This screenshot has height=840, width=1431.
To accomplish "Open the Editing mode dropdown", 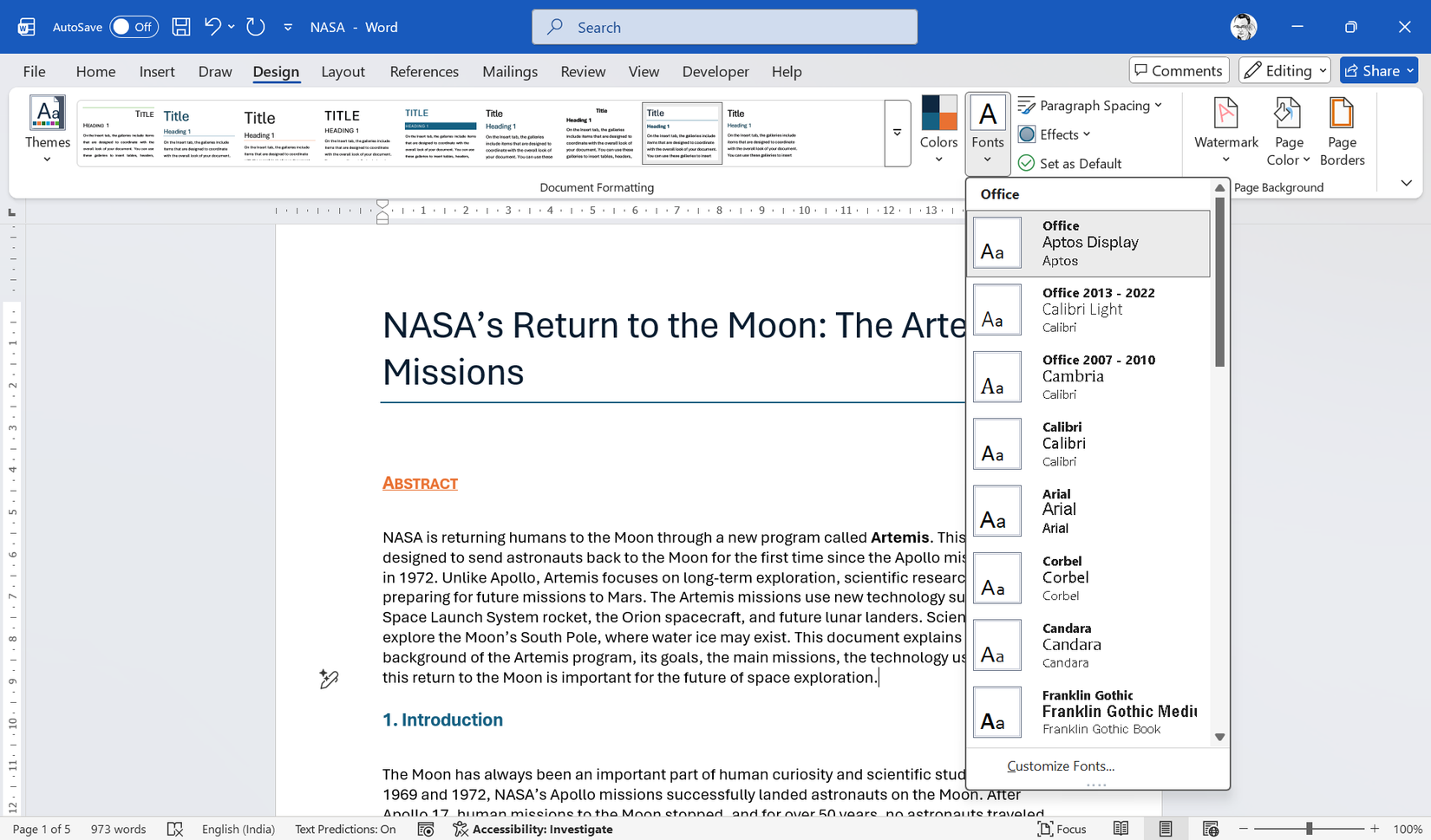I will pyautogui.click(x=1284, y=70).
